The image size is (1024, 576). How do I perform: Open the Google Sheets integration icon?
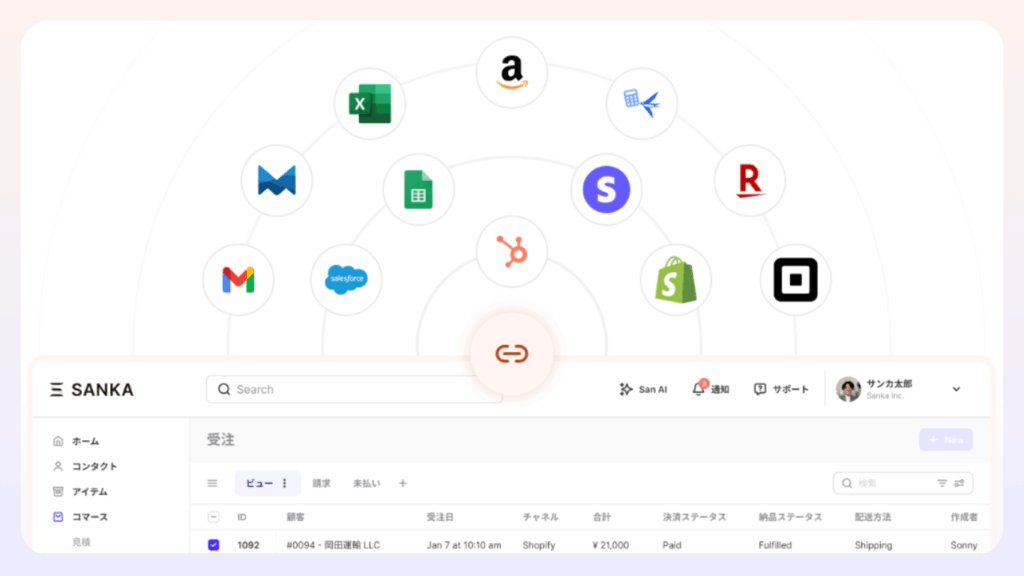(418, 189)
